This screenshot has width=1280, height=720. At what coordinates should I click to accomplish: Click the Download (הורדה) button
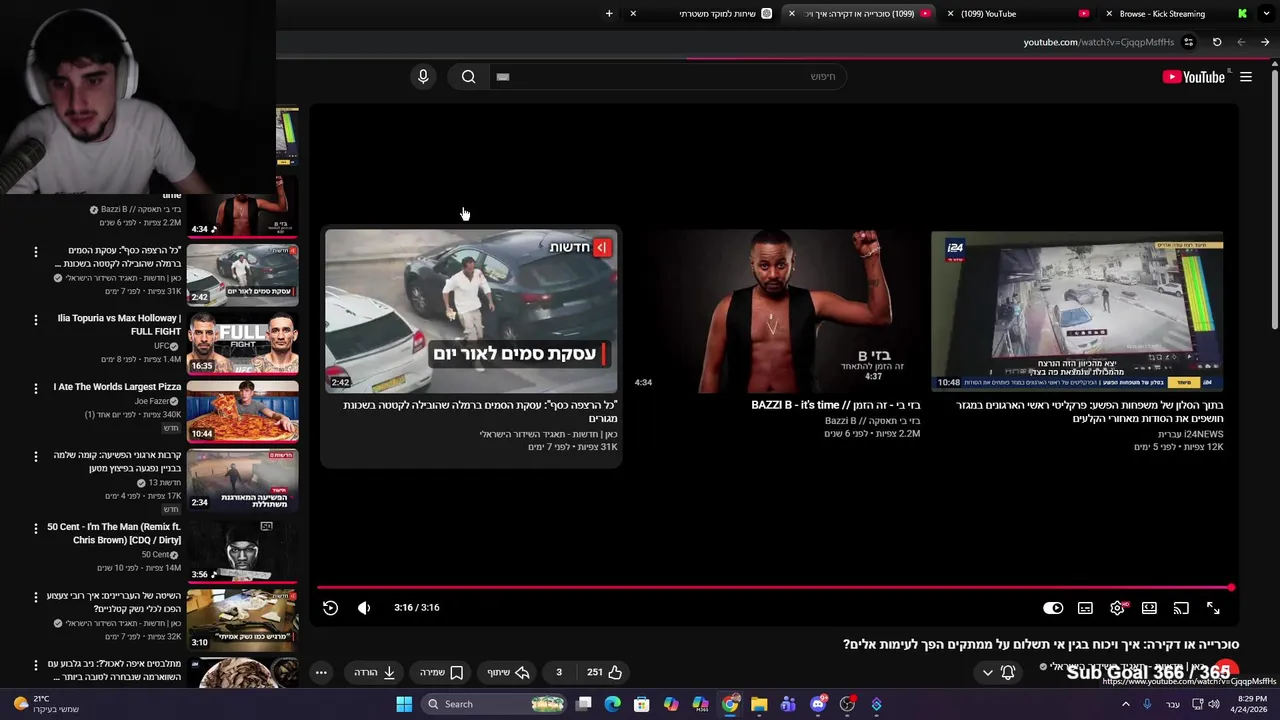pyautogui.click(x=375, y=672)
